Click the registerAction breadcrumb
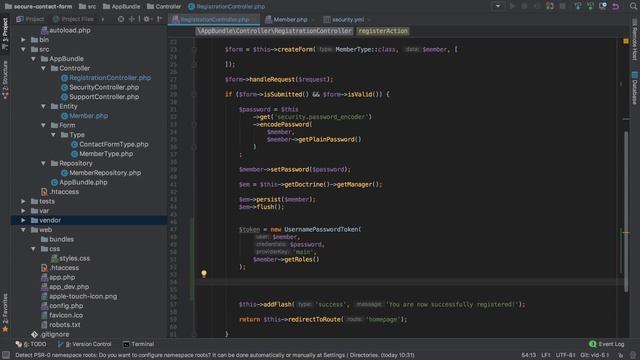The height and width of the screenshot is (360, 640). coord(383,31)
